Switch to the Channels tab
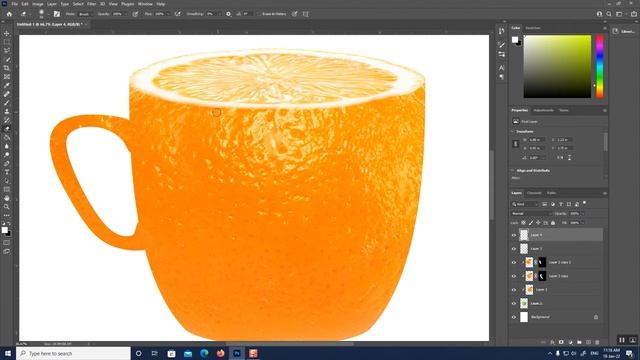The height and width of the screenshot is (360, 640). [534, 193]
